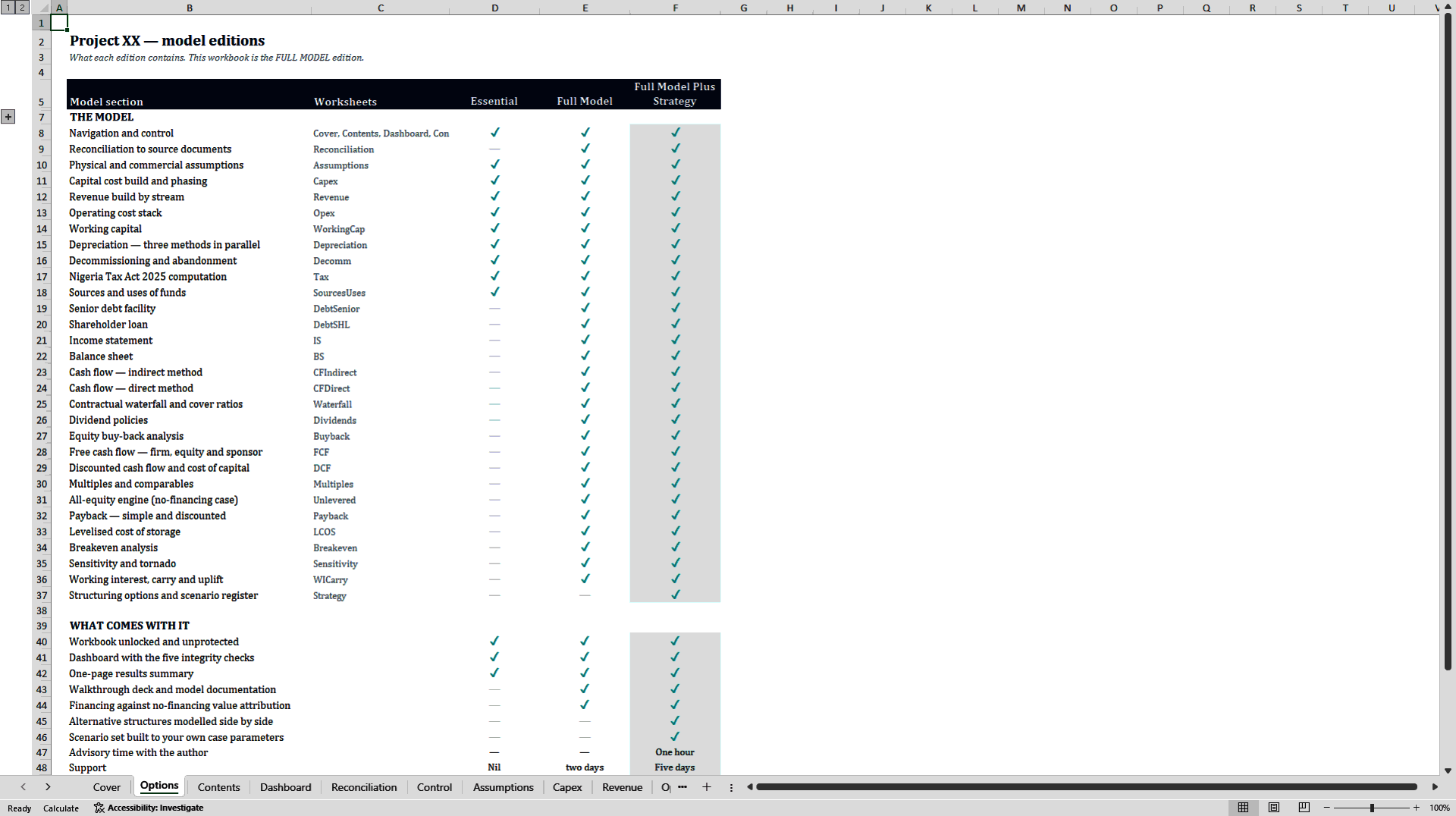The height and width of the screenshot is (816, 1456).
Task: Show more hidden sheet tabs (ellipsis)
Action: point(682,787)
